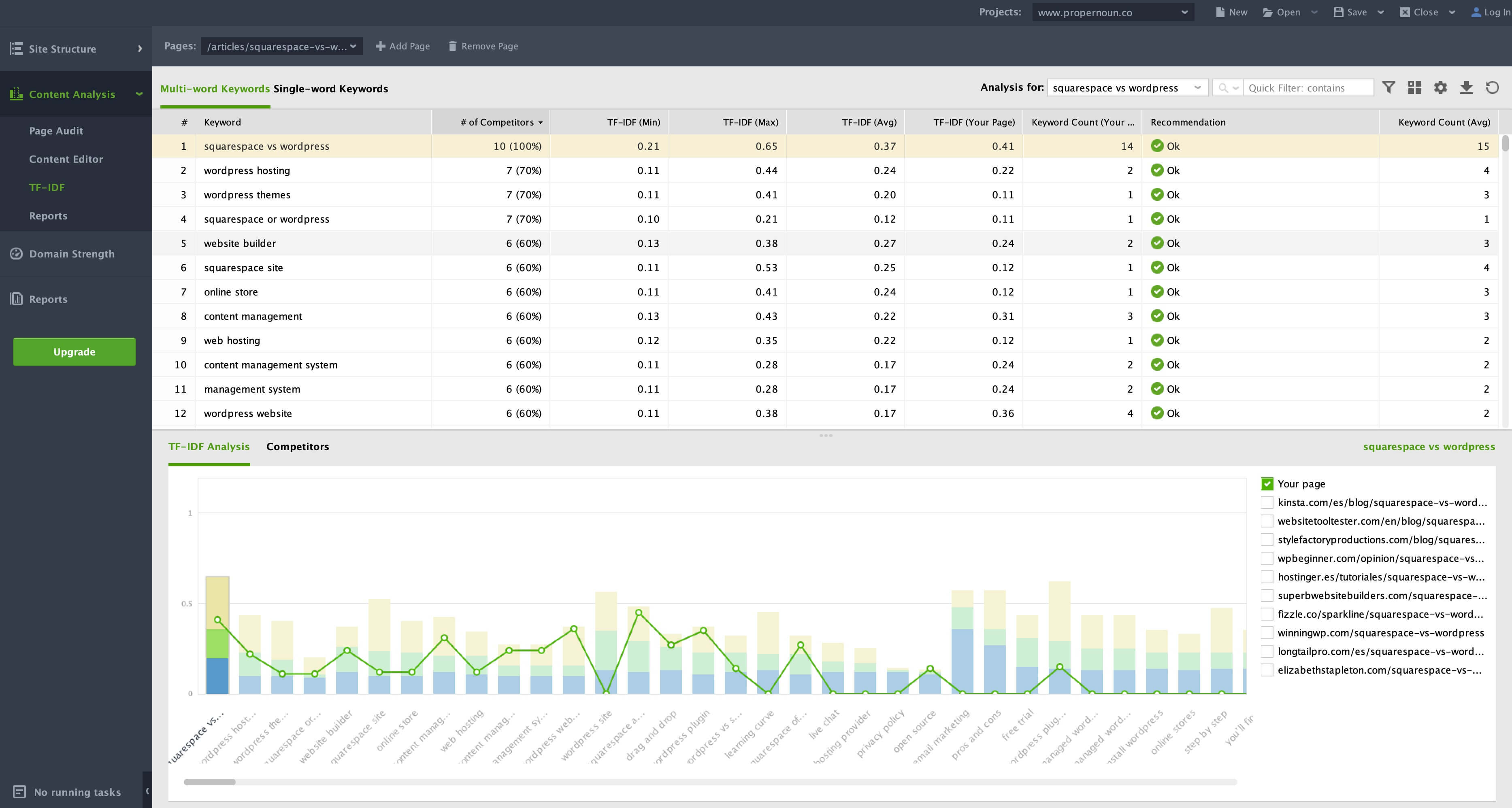
Task: Click the Ok checkmark for online store
Action: (1157, 291)
